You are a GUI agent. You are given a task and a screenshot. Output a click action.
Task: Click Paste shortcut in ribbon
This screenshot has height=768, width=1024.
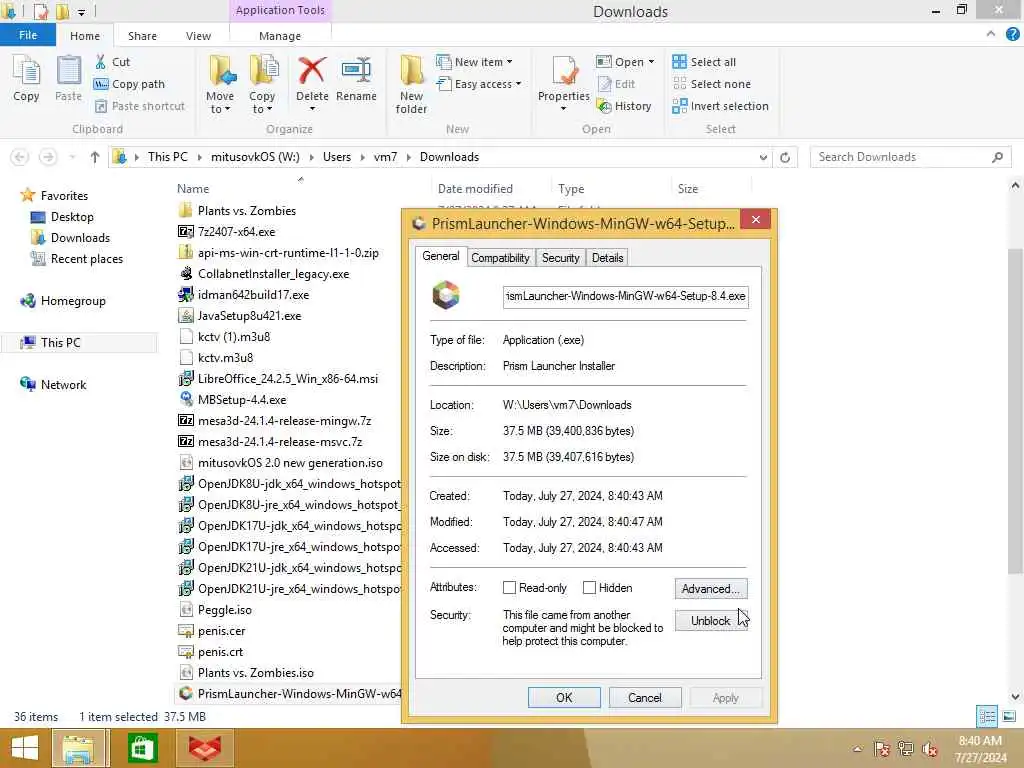[x=140, y=106]
